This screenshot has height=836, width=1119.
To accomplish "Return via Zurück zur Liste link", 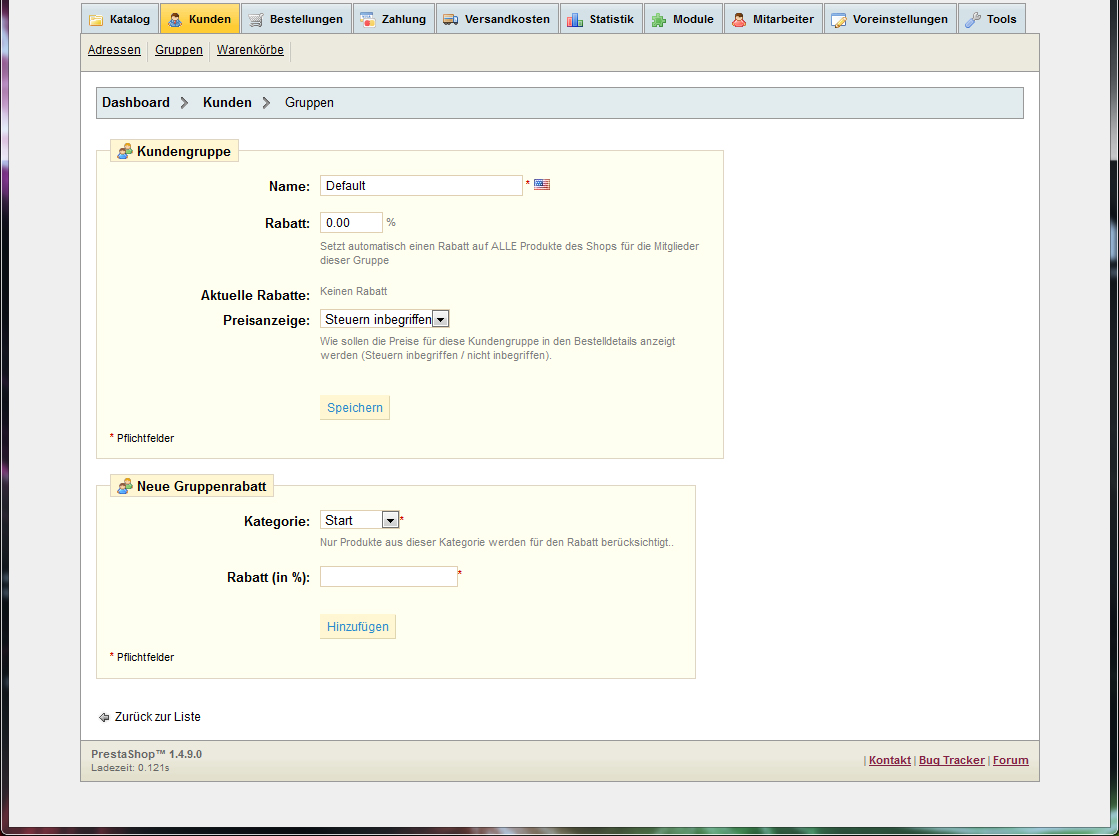I will (x=158, y=717).
